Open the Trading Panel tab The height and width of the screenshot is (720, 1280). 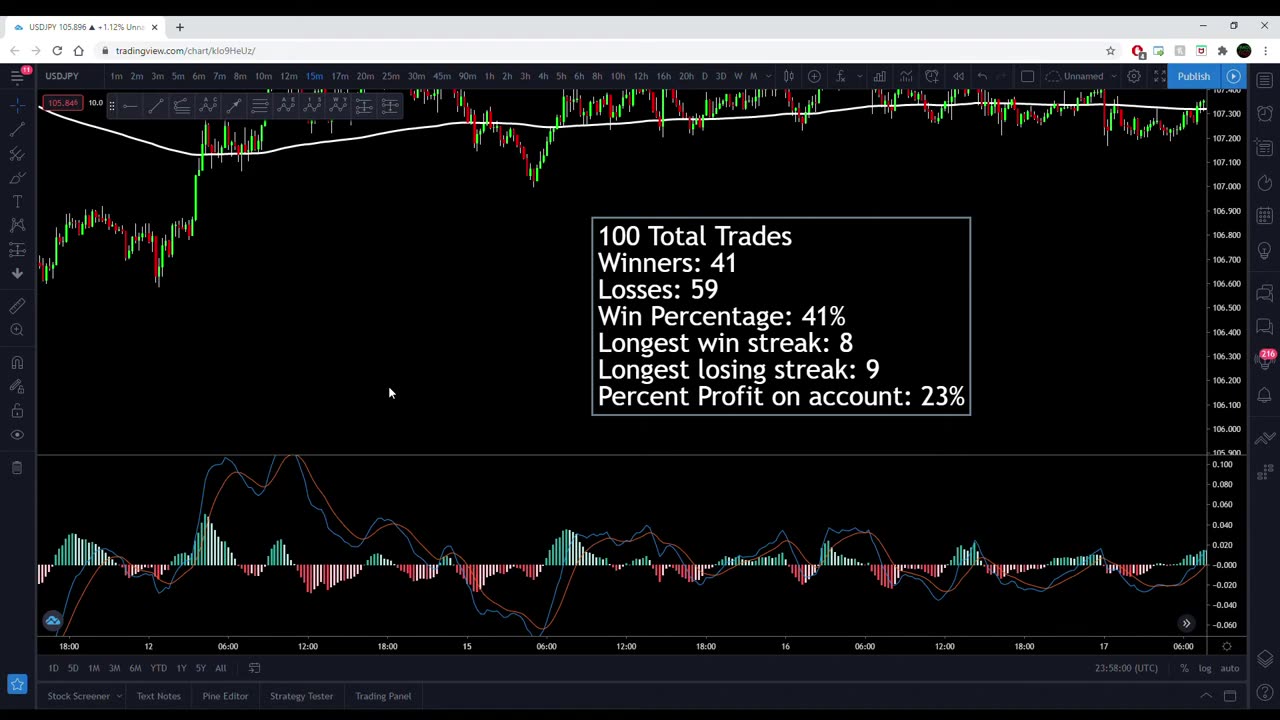point(383,696)
